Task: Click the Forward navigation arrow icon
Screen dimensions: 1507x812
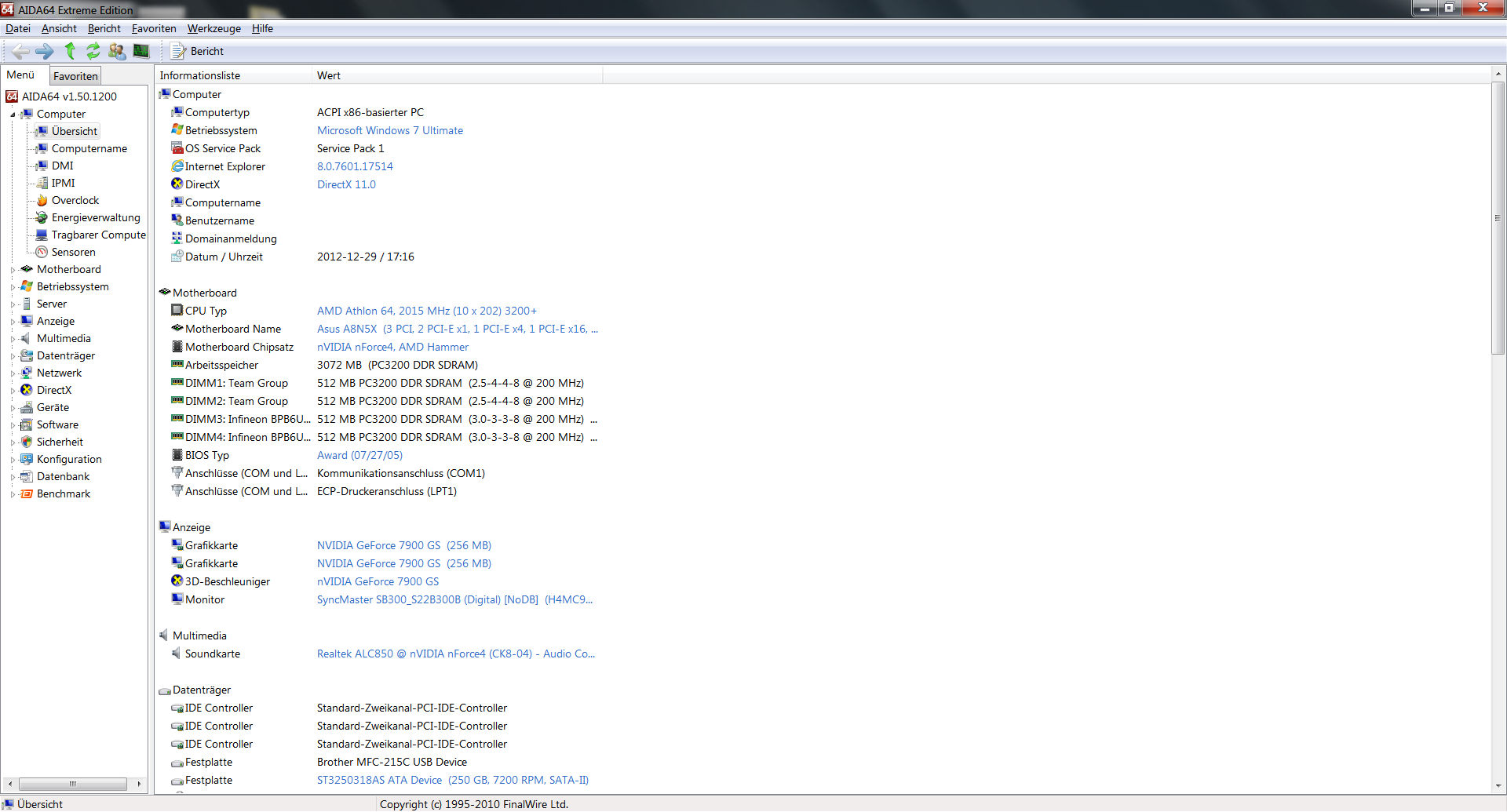Action: tap(45, 51)
